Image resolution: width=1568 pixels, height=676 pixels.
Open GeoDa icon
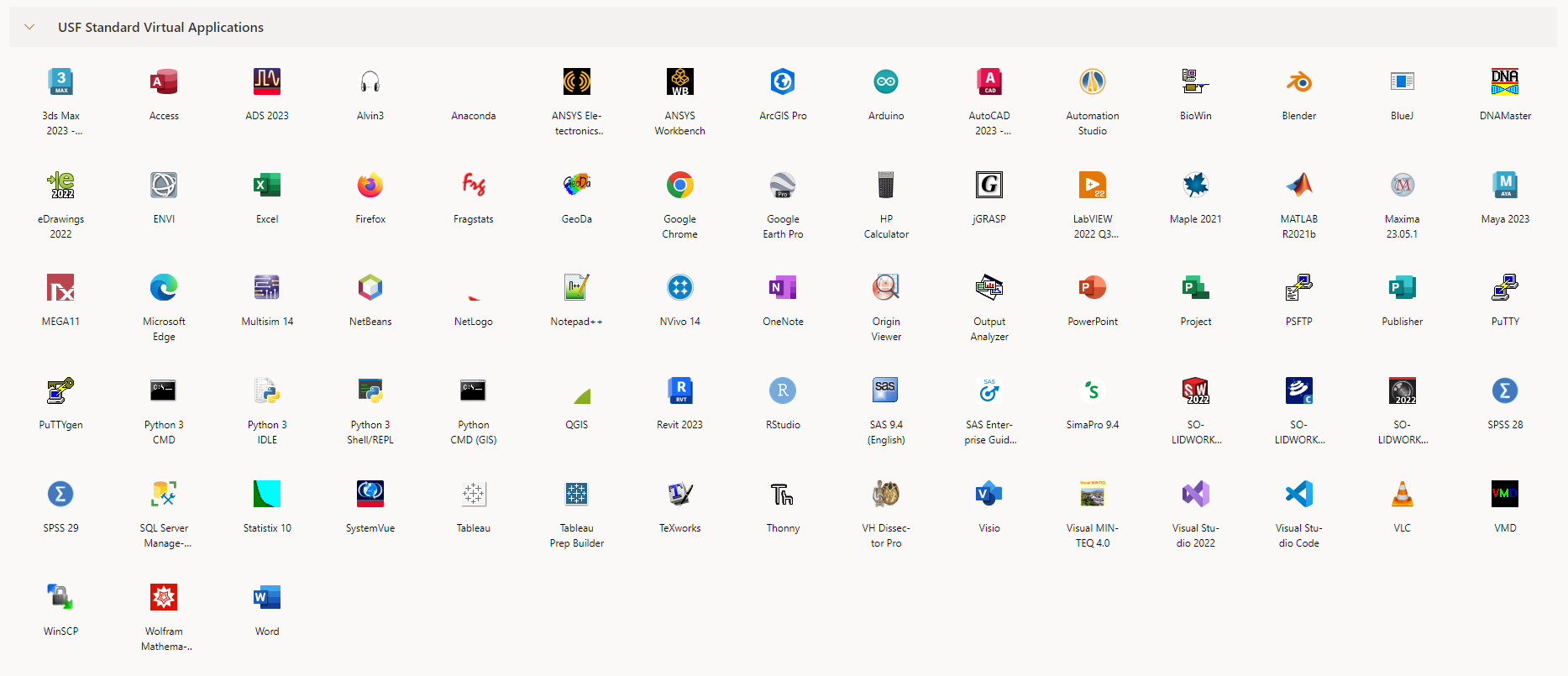[x=577, y=185]
